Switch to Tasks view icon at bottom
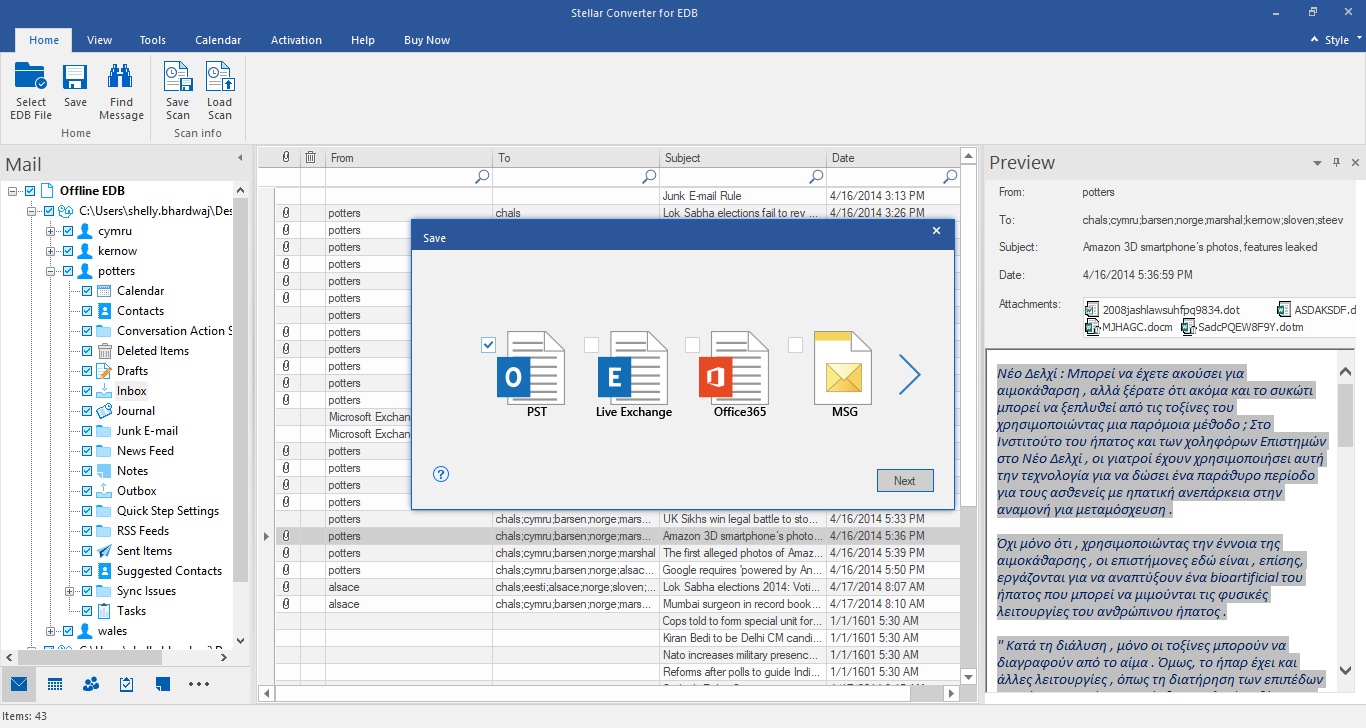Image resolution: width=1366 pixels, height=728 pixels. coord(127,684)
